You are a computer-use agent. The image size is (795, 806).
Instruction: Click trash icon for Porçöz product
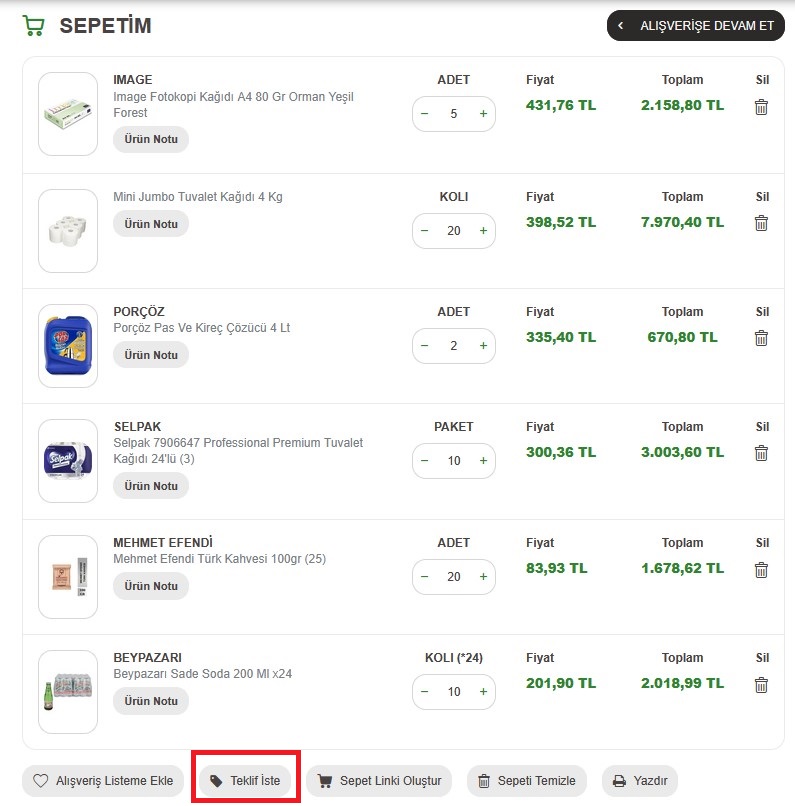(761, 338)
